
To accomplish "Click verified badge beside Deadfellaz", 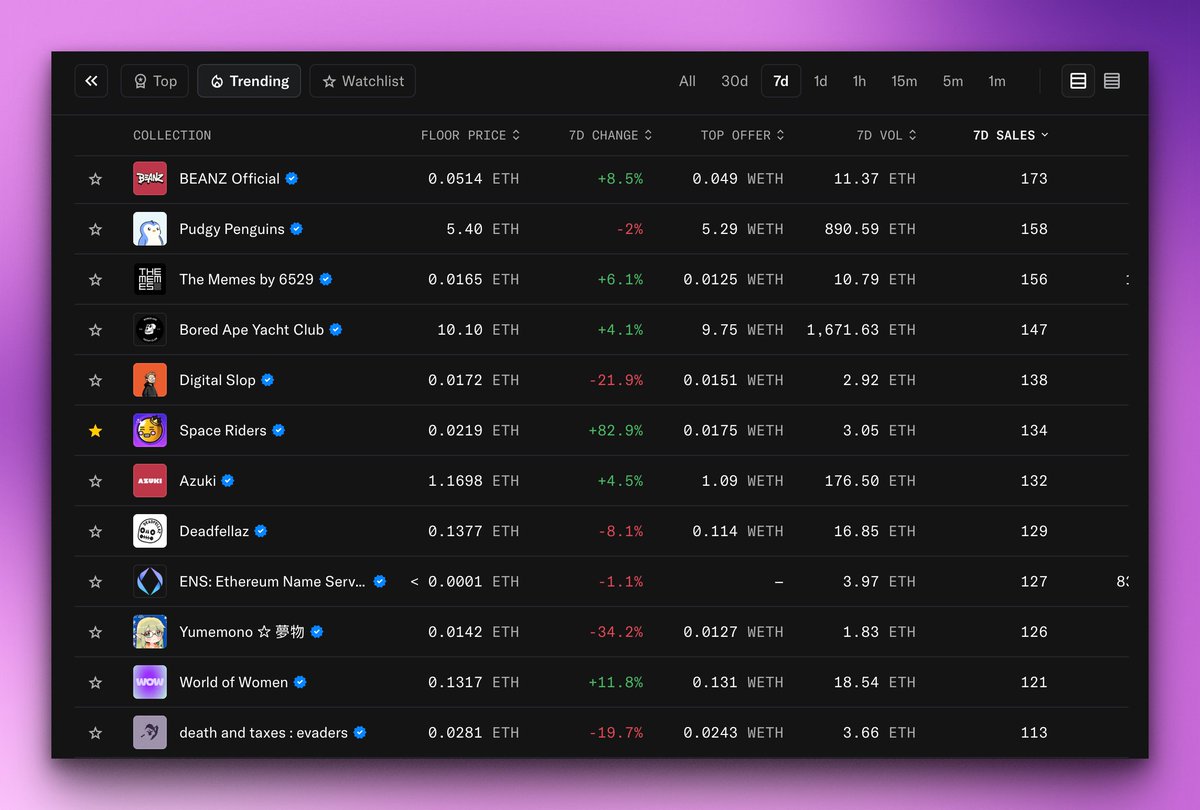I will (261, 531).
